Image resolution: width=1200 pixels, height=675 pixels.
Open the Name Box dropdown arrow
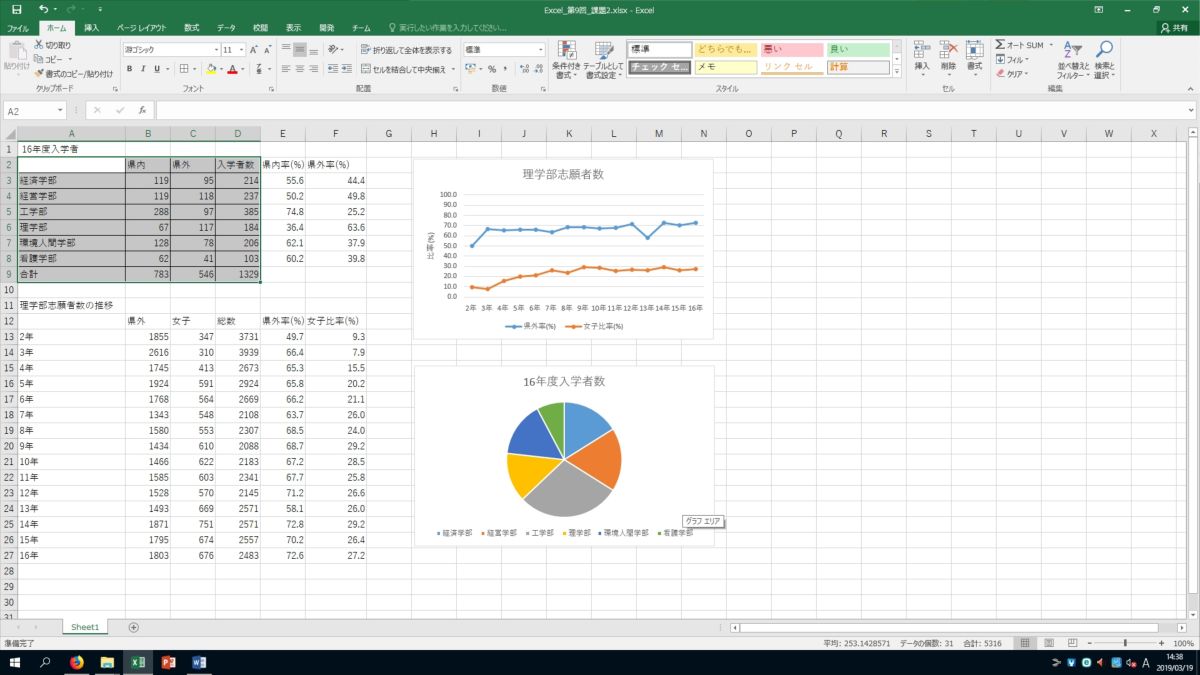tap(61, 110)
